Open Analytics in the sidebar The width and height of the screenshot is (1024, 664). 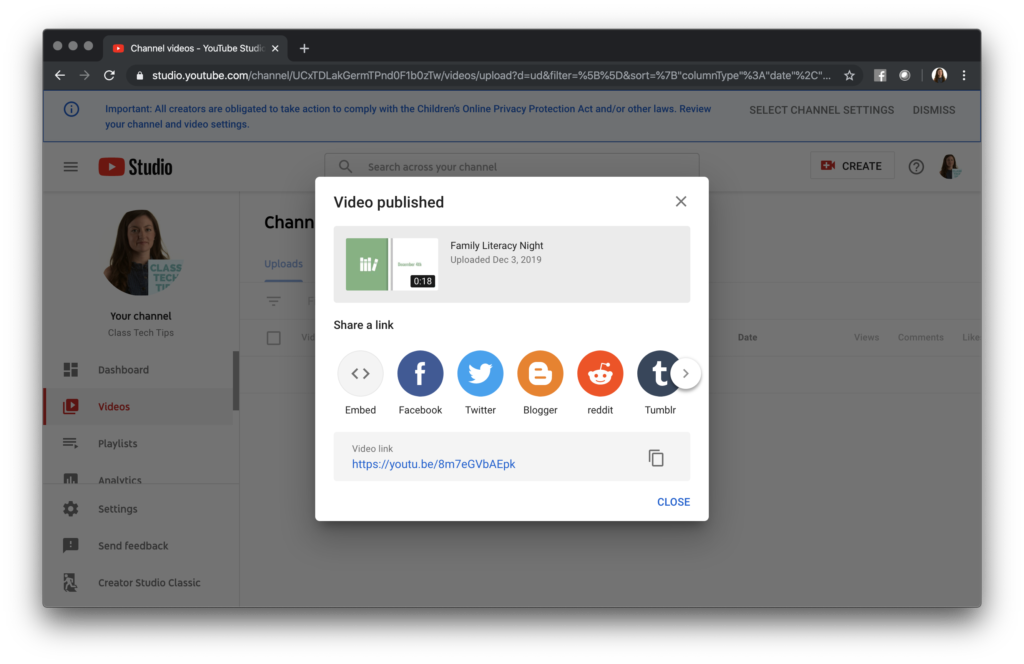point(138,477)
